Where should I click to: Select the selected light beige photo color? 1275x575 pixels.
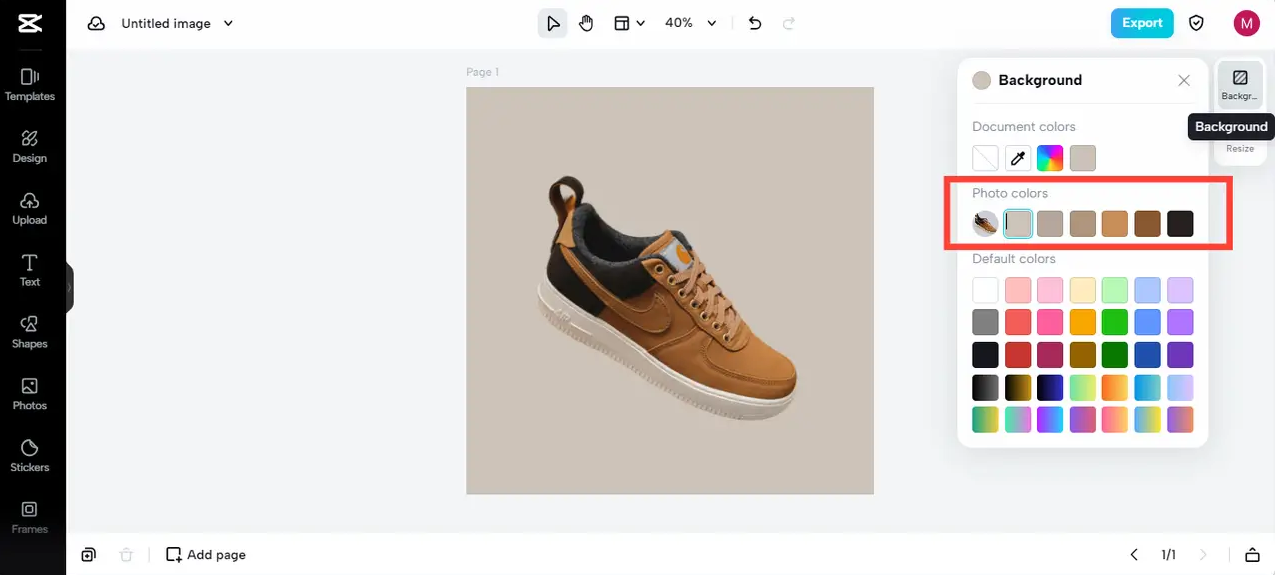[1018, 224]
